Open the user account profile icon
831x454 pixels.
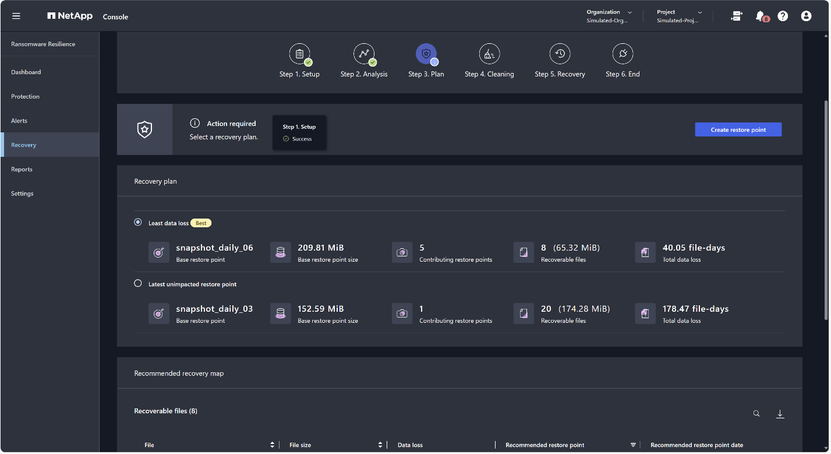(x=806, y=16)
